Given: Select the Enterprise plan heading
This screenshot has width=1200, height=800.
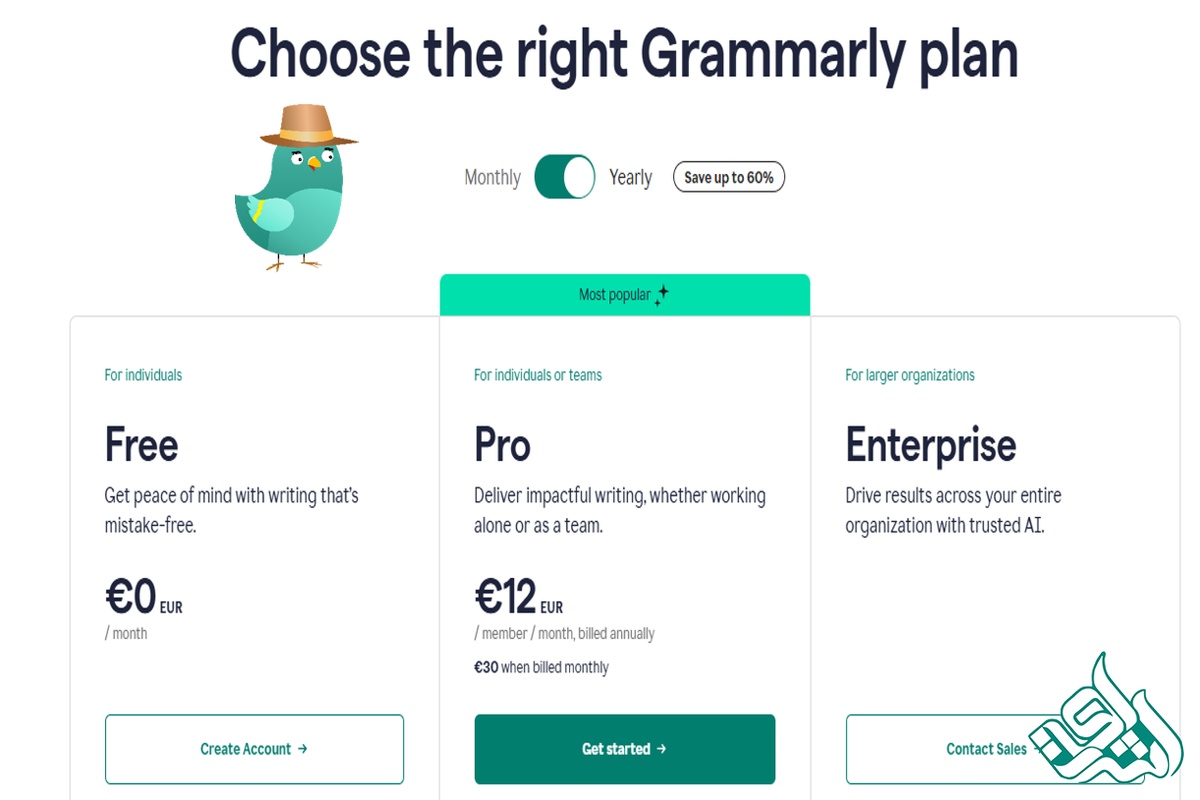Looking at the screenshot, I should click(930, 445).
